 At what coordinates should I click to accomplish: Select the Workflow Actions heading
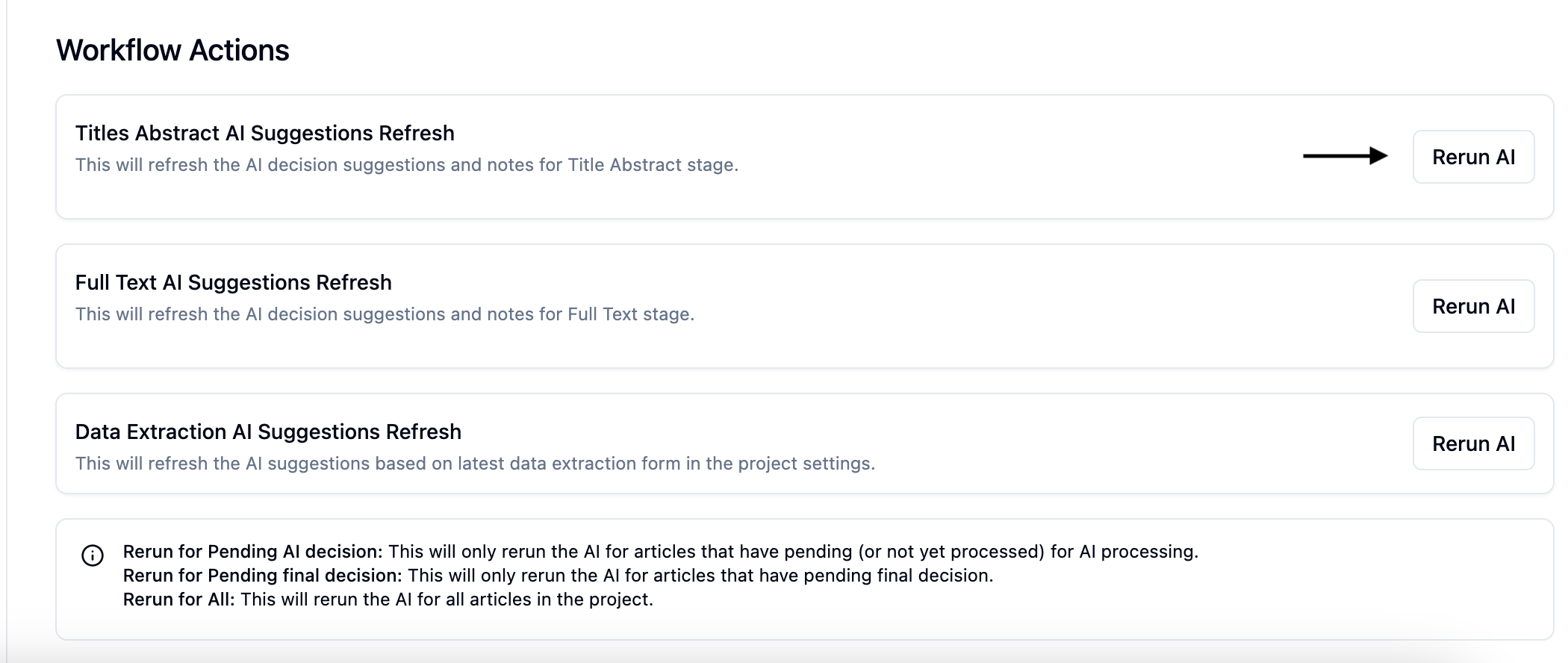(x=172, y=50)
